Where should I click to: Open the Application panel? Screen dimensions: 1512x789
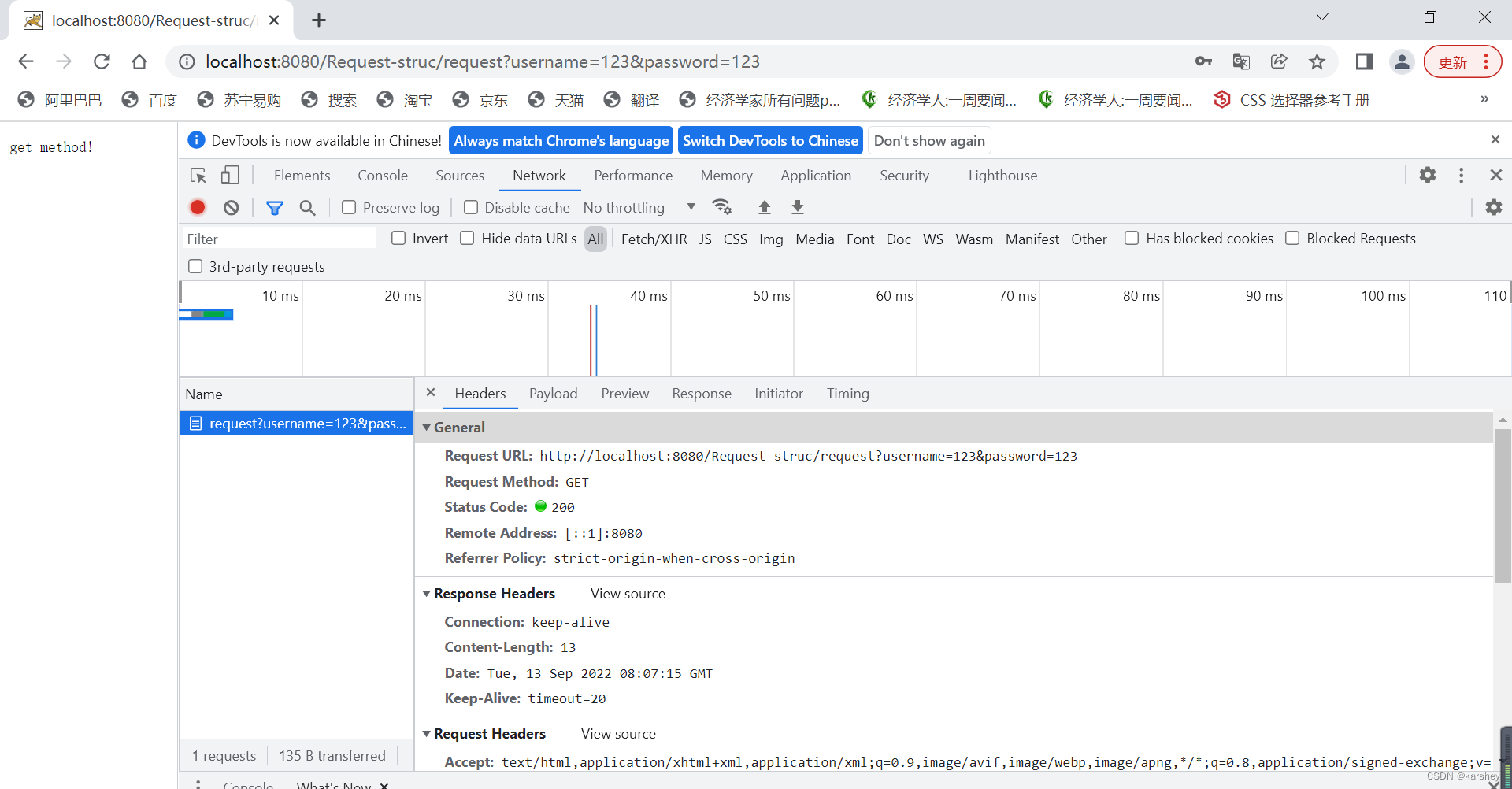tap(816, 175)
